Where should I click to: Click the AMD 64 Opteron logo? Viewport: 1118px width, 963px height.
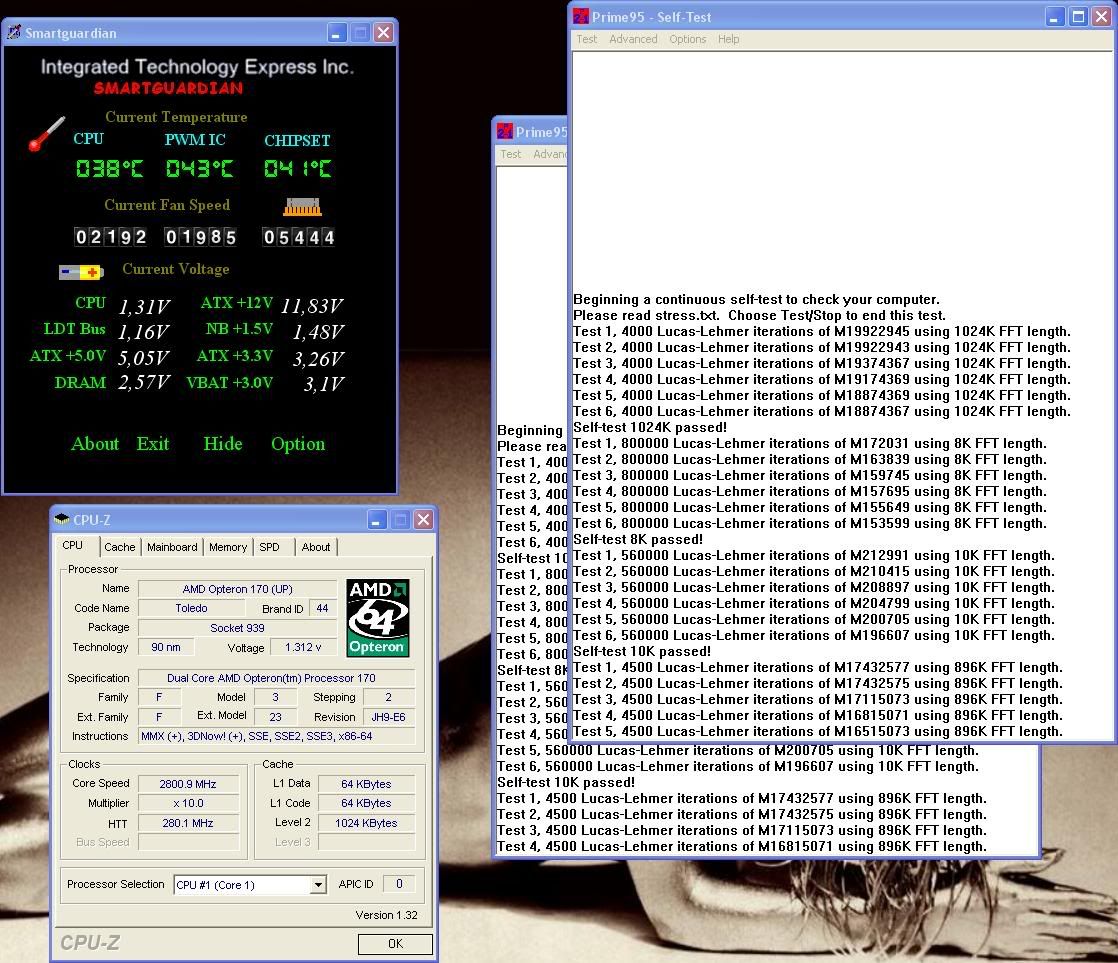coord(378,617)
